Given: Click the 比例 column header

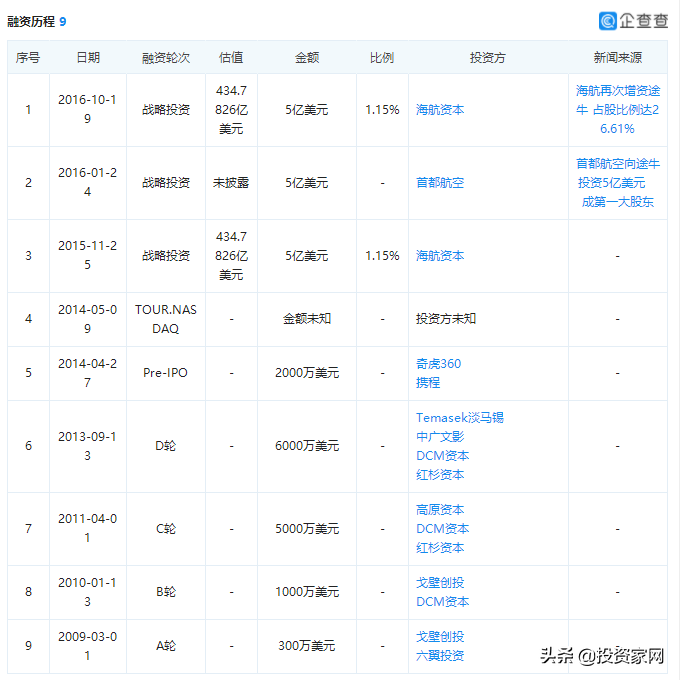Looking at the screenshot, I should (x=382, y=58).
